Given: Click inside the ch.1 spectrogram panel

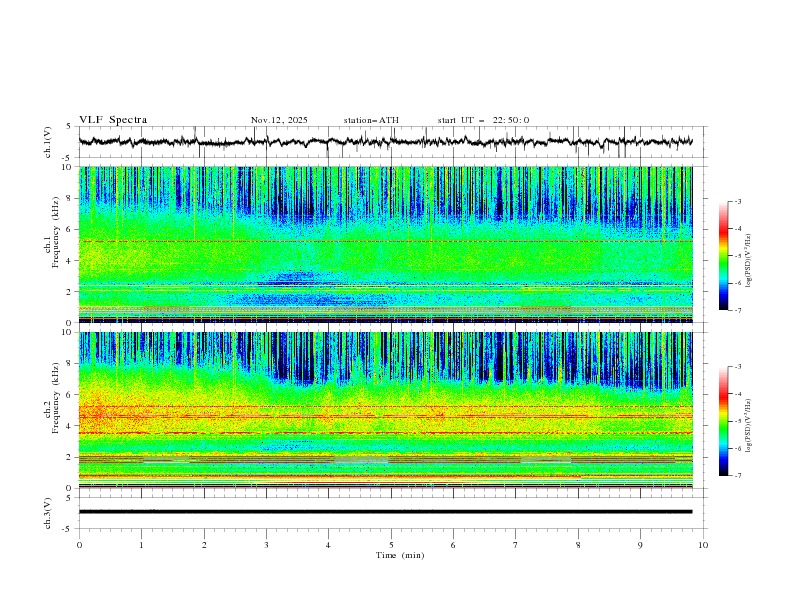Looking at the screenshot, I should [385, 244].
